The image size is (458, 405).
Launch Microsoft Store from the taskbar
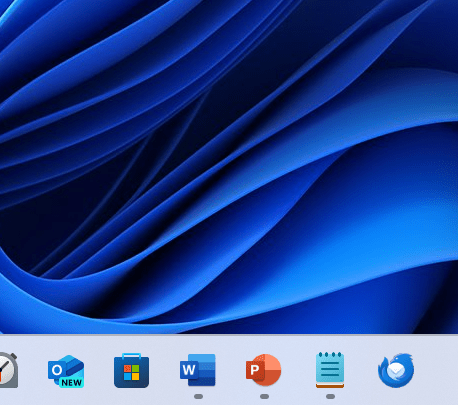tap(131, 370)
